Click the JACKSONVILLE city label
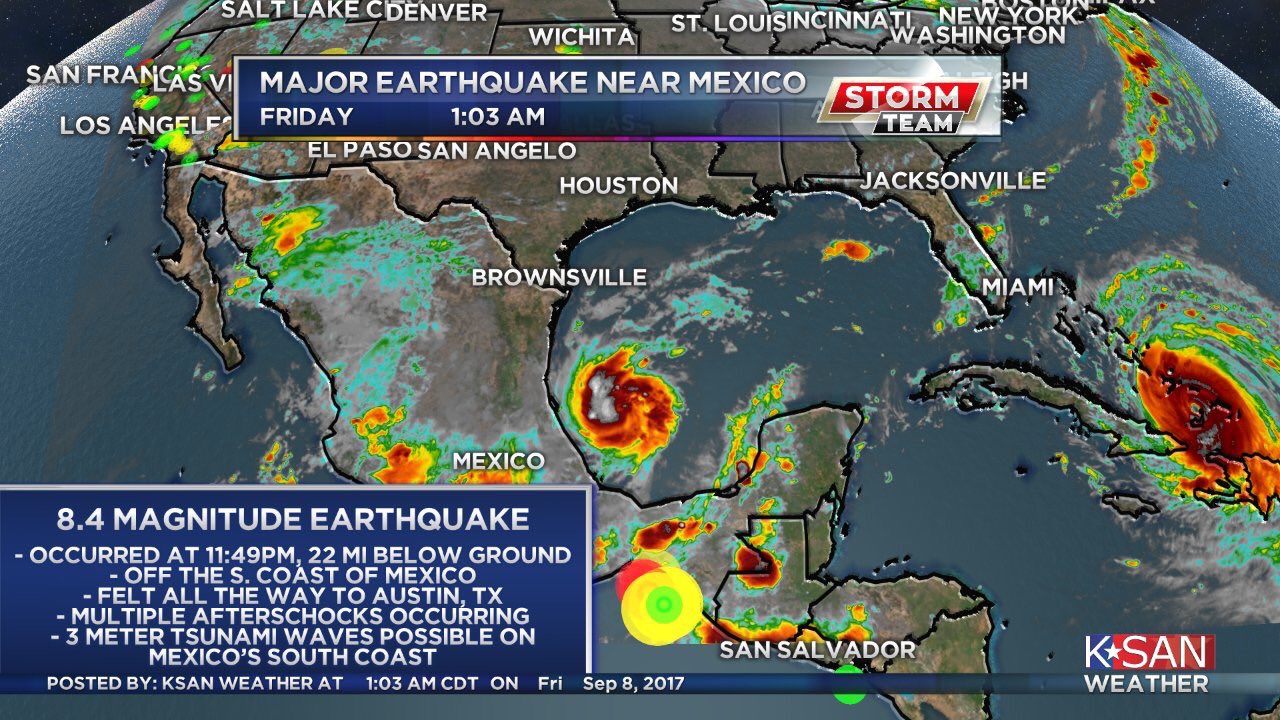This screenshot has width=1280, height=720. (953, 180)
